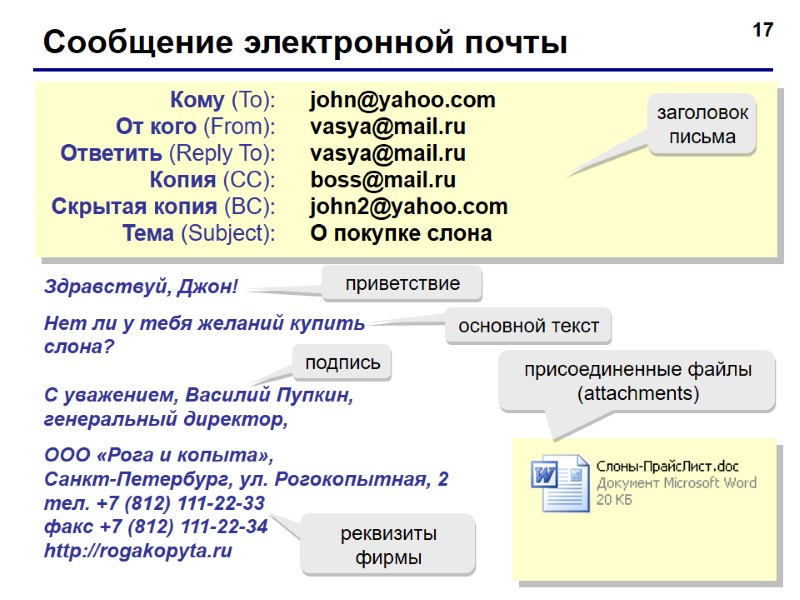Click the Word document icon of the attachment
The width and height of the screenshot is (800, 600).
click(x=560, y=483)
